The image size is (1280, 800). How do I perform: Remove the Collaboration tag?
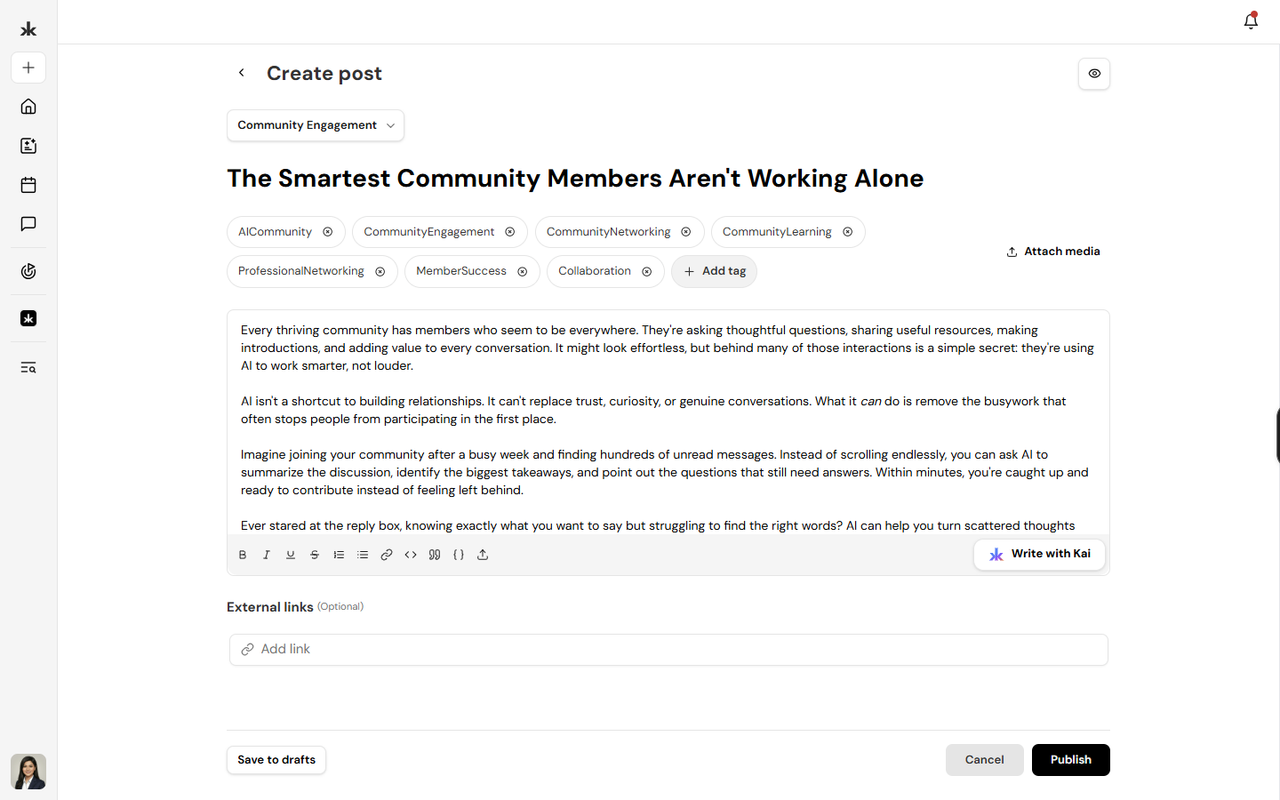[x=646, y=271]
